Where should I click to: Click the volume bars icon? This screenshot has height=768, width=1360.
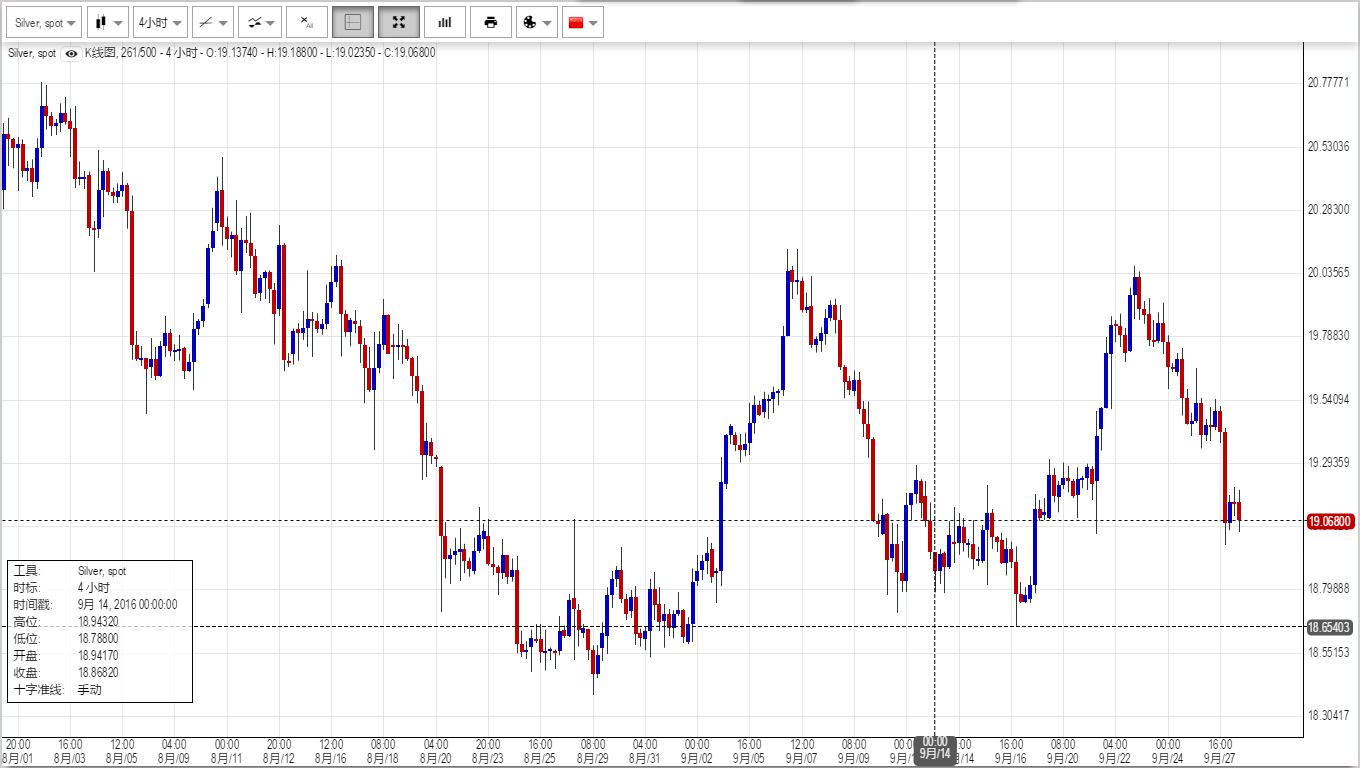(445, 22)
